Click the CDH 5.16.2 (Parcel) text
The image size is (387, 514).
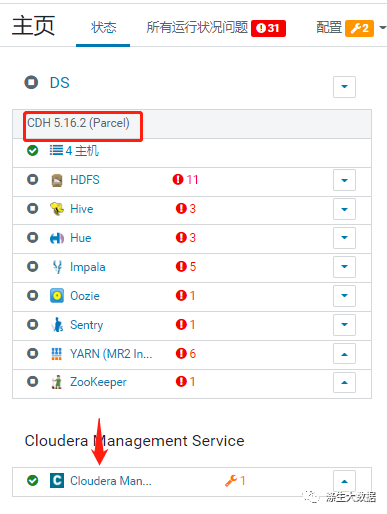tap(78, 123)
